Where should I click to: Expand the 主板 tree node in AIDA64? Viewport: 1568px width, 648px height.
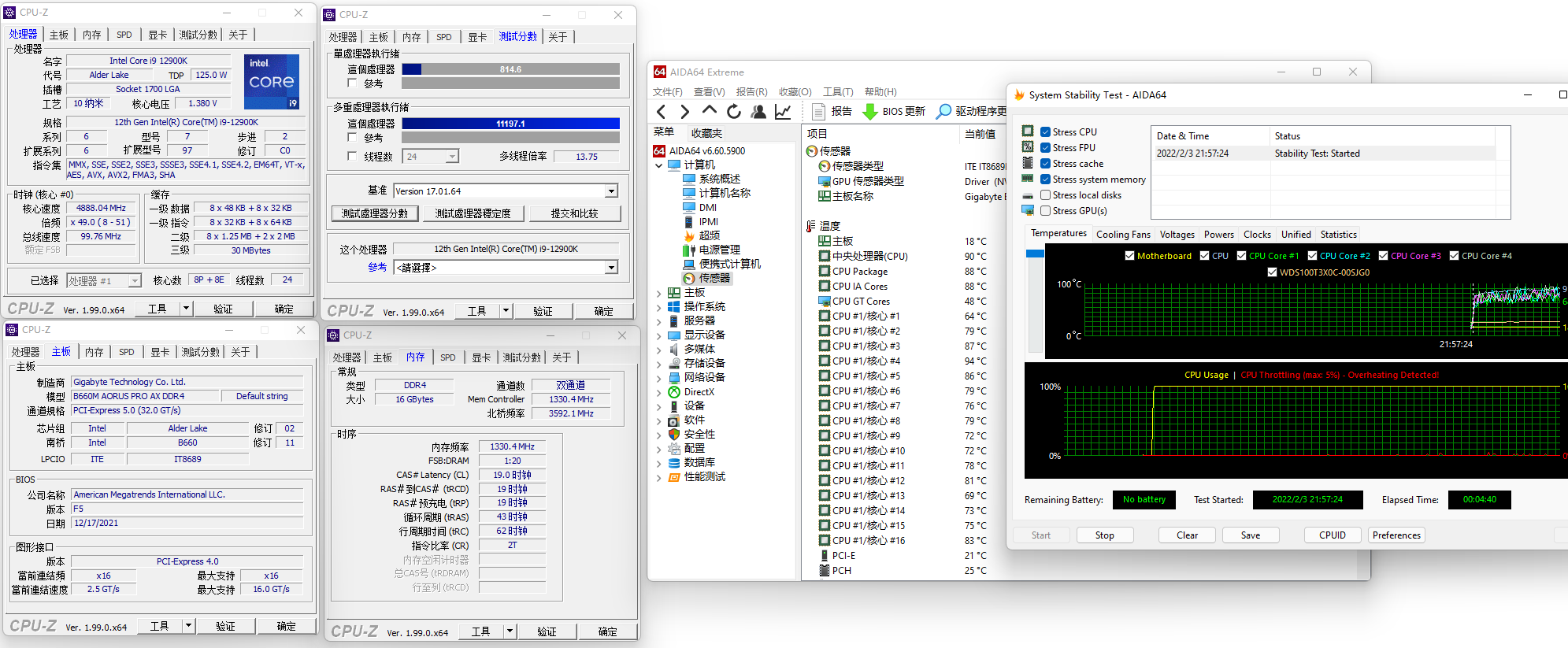point(659,293)
